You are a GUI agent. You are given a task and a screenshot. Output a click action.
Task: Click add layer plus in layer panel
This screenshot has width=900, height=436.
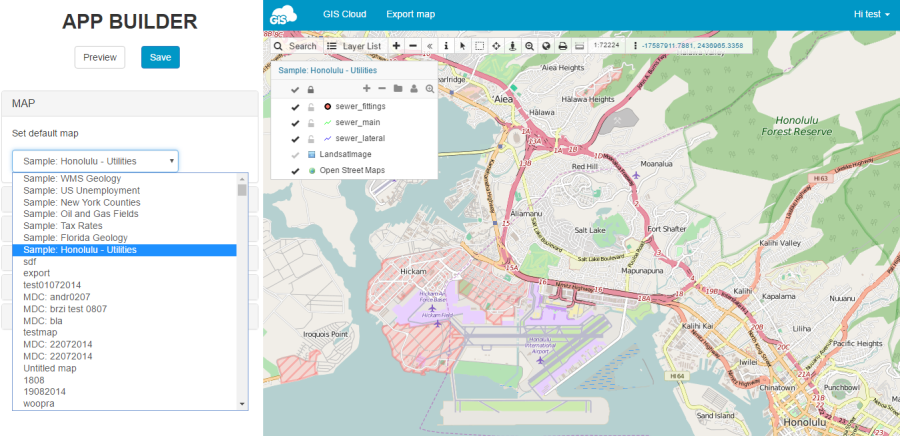coord(367,88)
